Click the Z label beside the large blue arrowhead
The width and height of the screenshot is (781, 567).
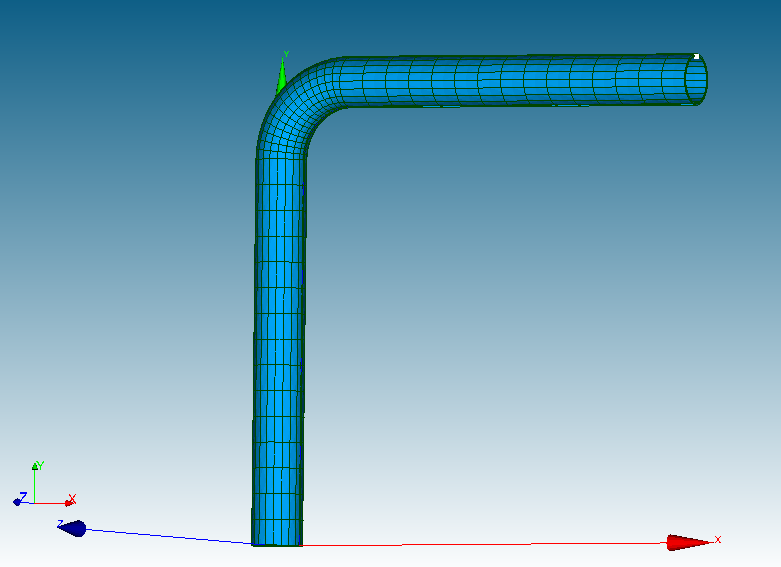[60, 523]
